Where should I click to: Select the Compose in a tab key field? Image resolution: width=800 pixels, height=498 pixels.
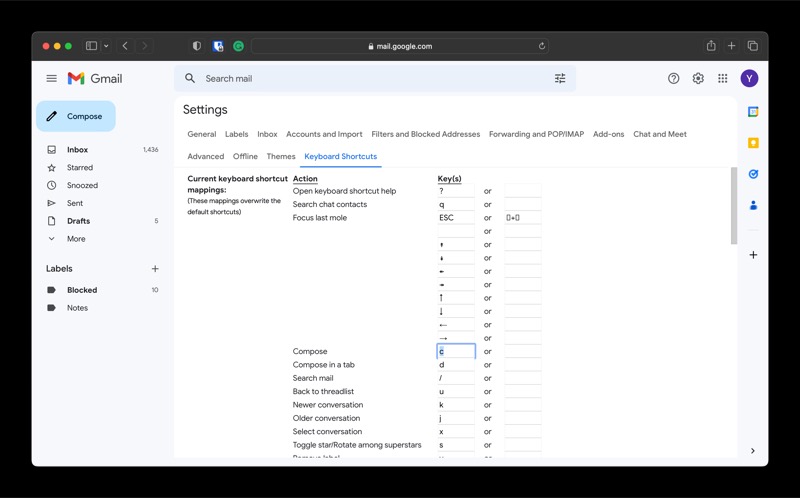456,365
